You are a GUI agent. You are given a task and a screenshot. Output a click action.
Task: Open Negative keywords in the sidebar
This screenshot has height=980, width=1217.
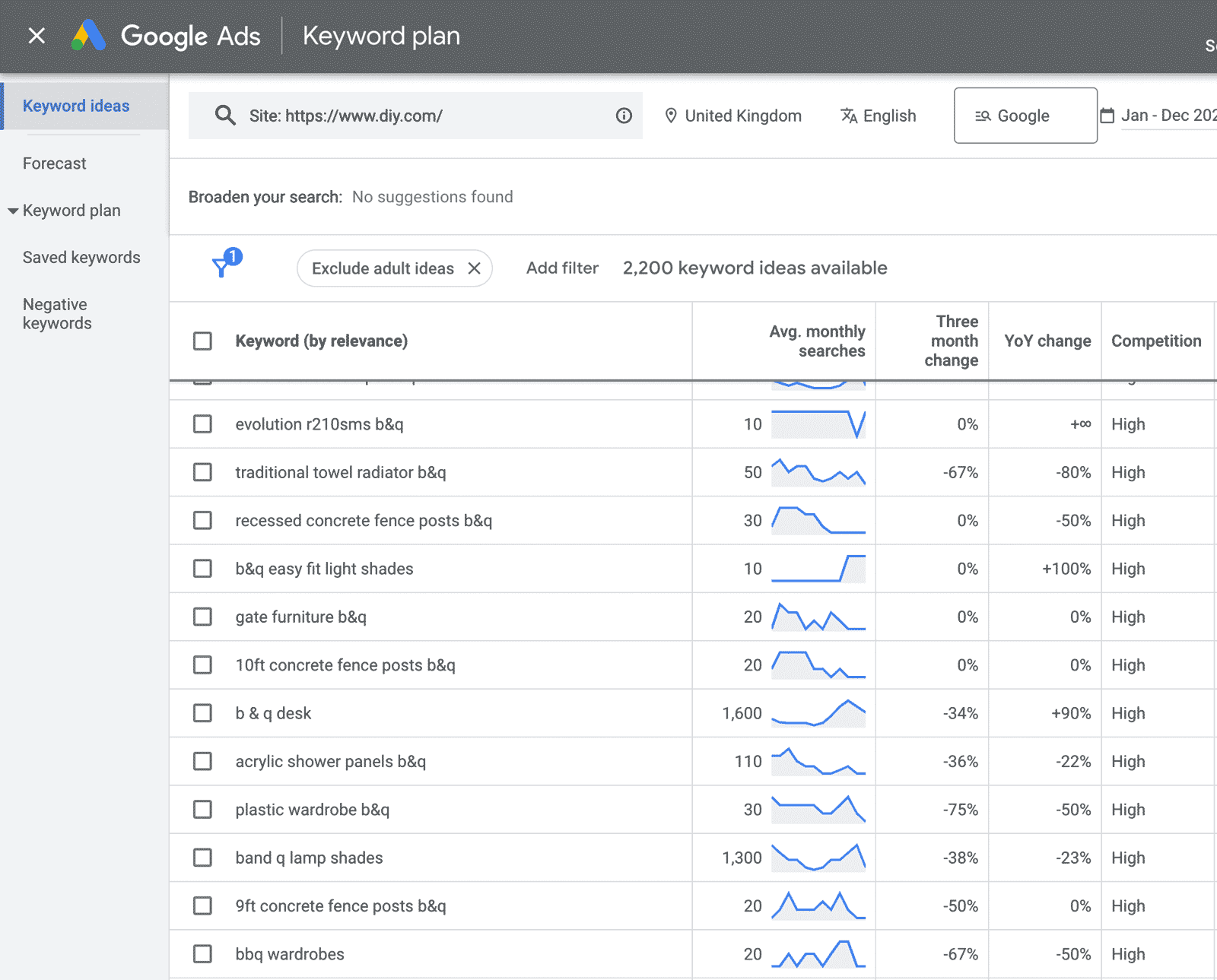(x=56, y=313)
